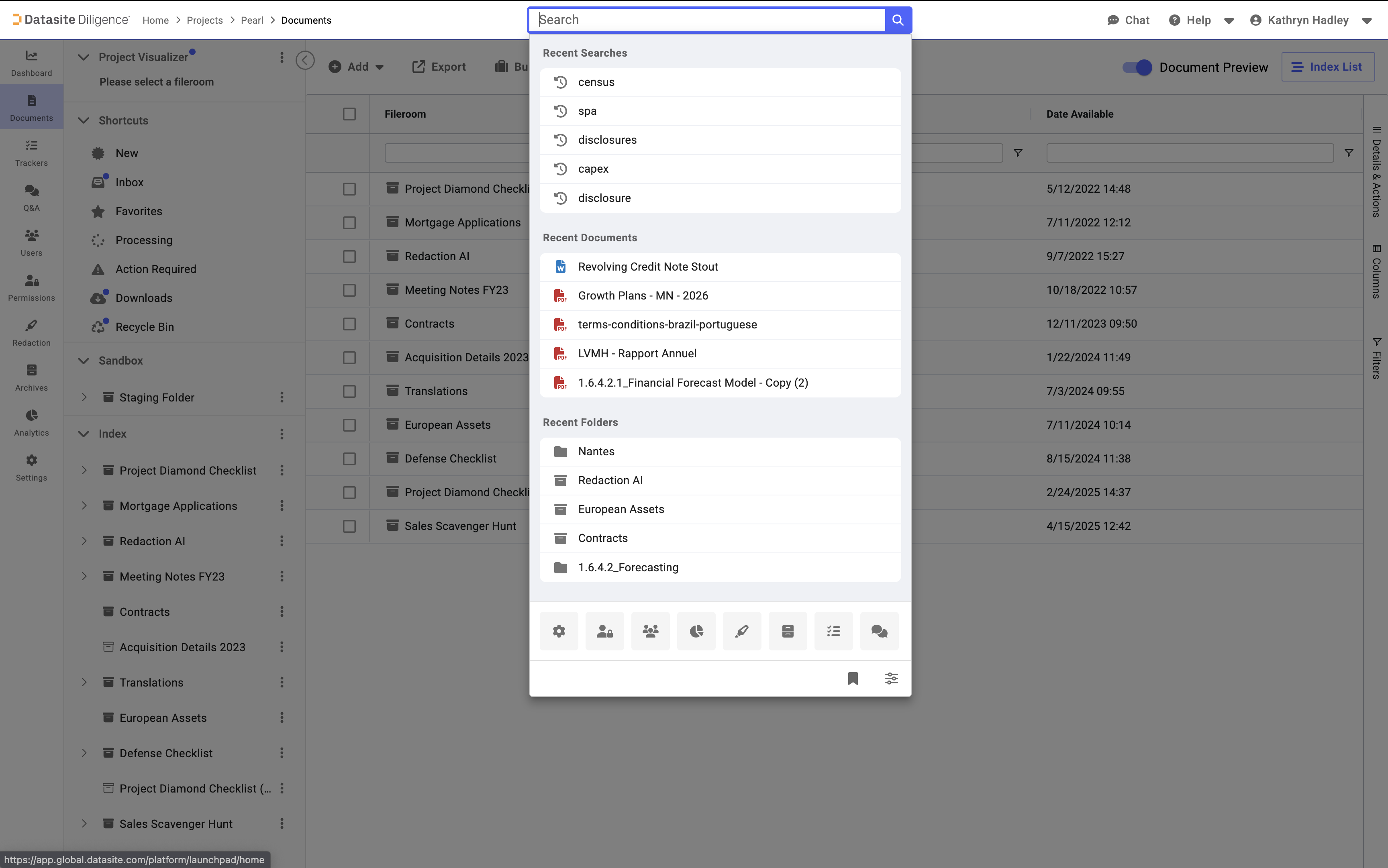This screenshot has width=1388, height=868.
Task: Click the bookmark icon at the popup bottom
Action: (852, 678)
